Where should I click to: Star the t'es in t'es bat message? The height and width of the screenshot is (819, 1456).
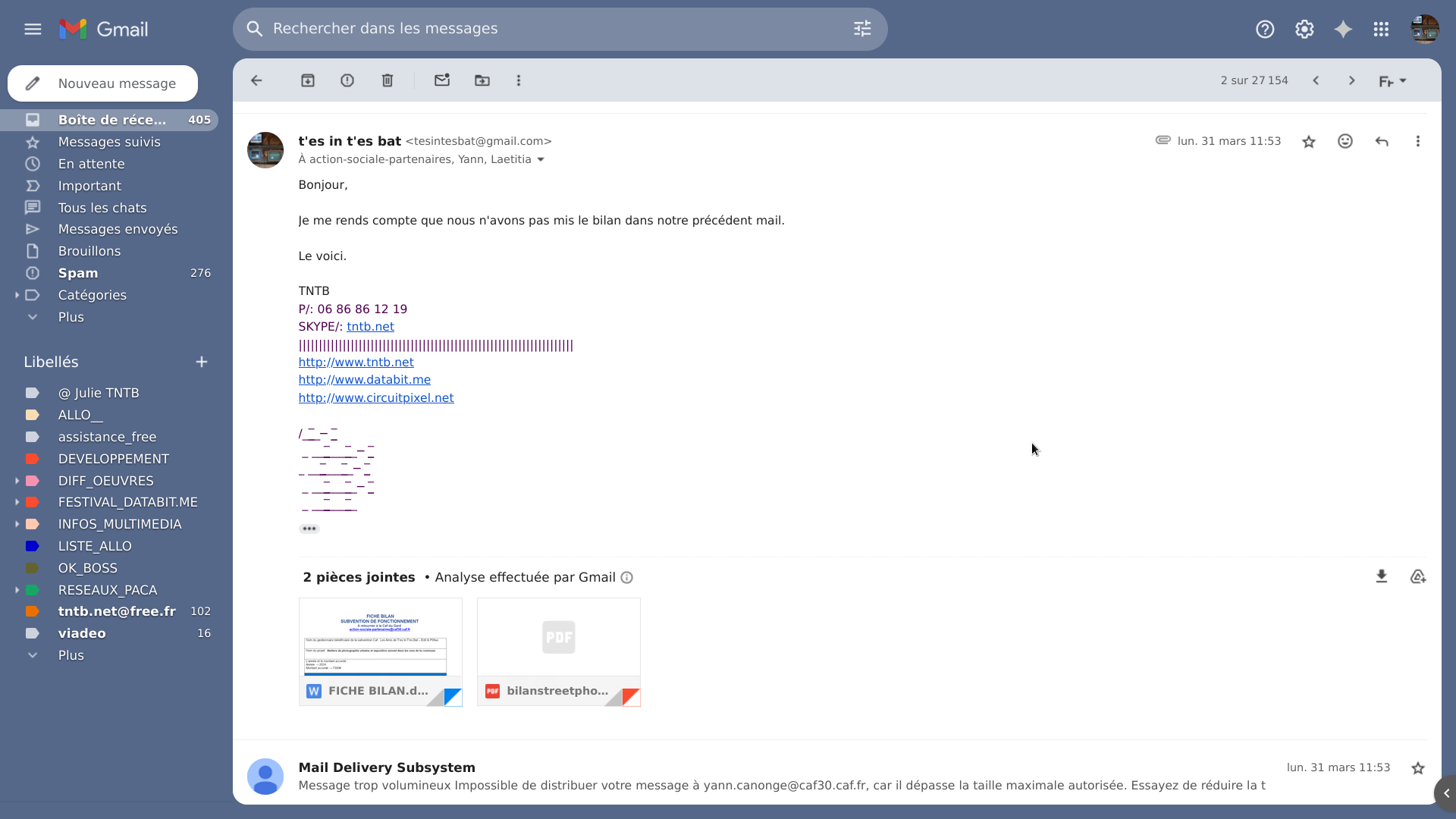(1309, 142)
